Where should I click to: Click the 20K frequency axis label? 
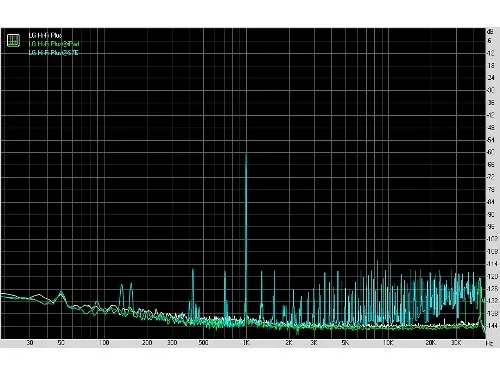coord(431,343)
